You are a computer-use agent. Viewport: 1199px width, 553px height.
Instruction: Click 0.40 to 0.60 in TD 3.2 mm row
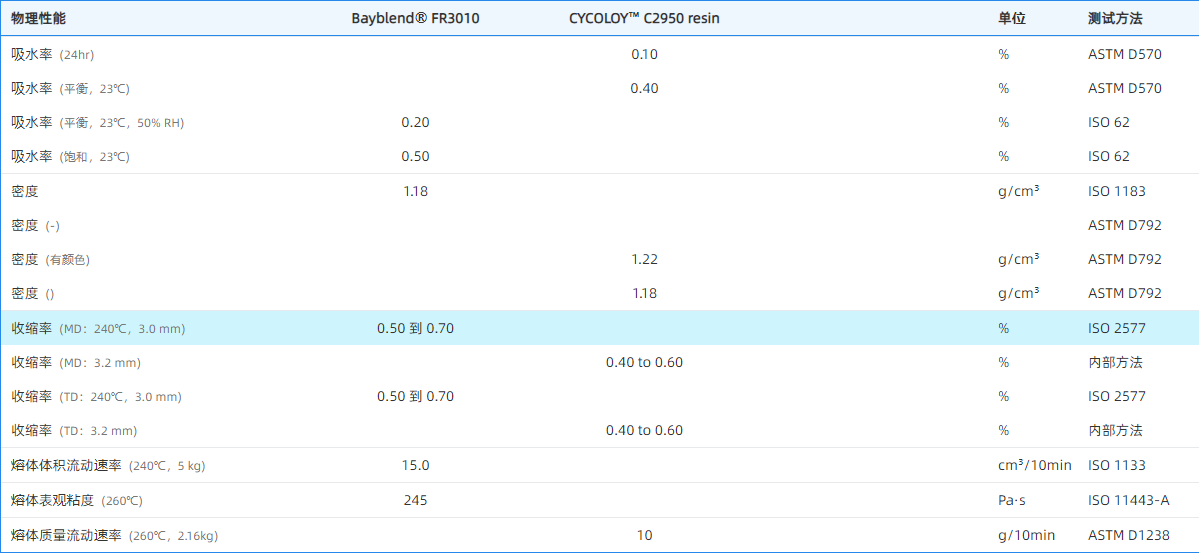pos(644,430)
